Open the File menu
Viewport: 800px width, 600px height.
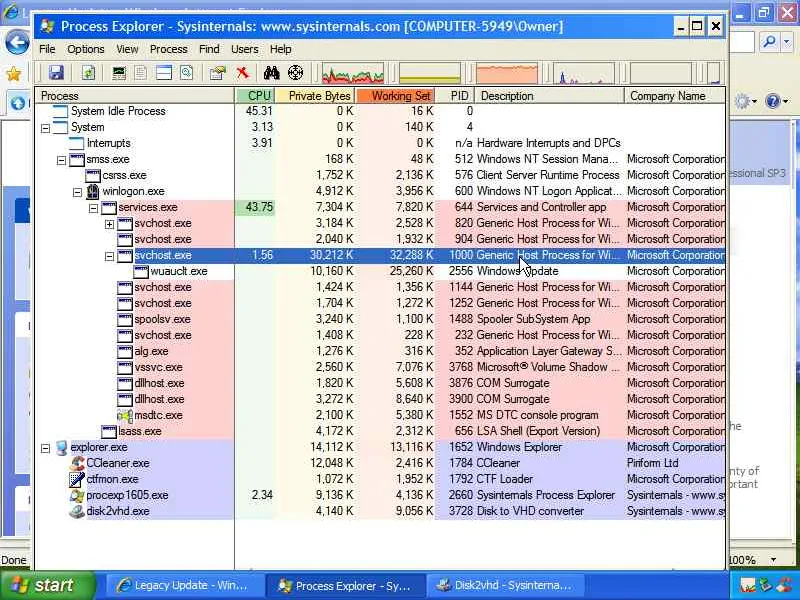click(x=47, y=49)
